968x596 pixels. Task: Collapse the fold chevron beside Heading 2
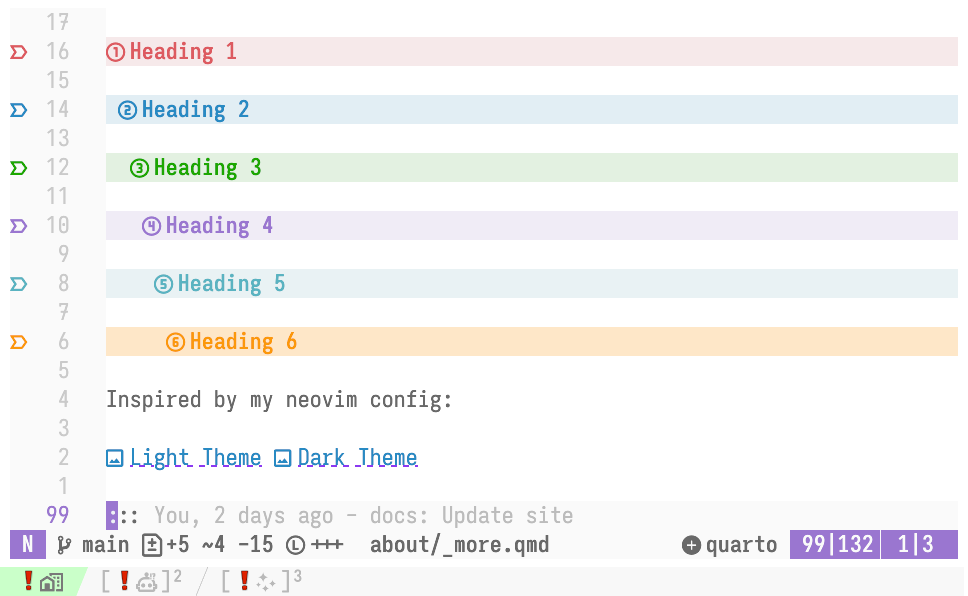(x=18, y=109)
